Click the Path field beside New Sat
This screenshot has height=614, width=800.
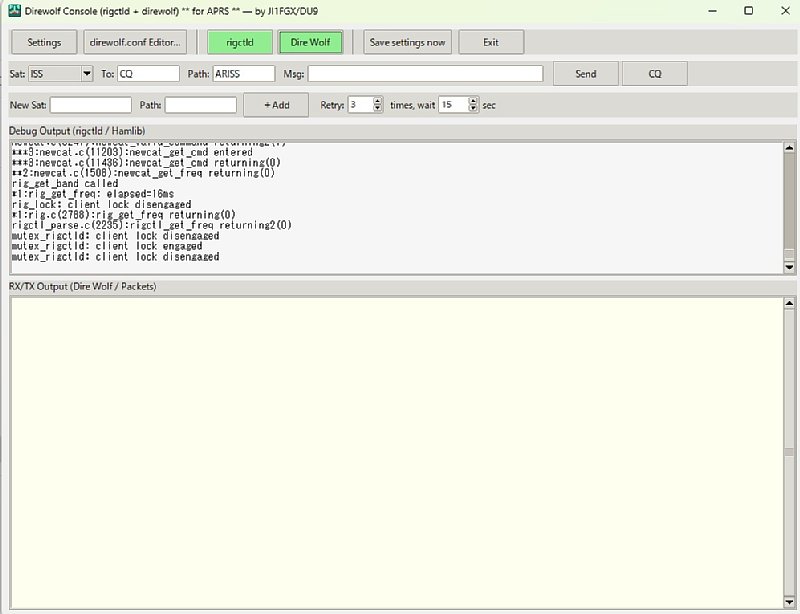pyautogui.click(x=201, y=105)
